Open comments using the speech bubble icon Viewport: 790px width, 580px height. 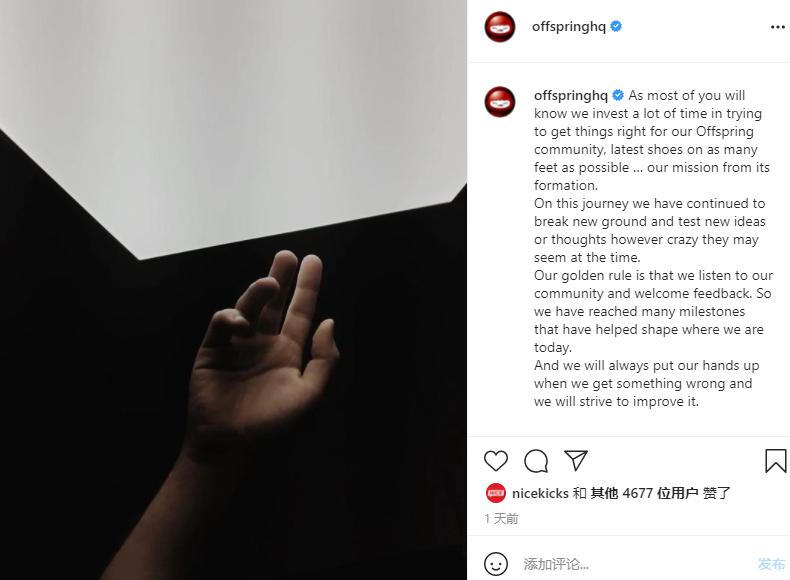tap(536, 461)
